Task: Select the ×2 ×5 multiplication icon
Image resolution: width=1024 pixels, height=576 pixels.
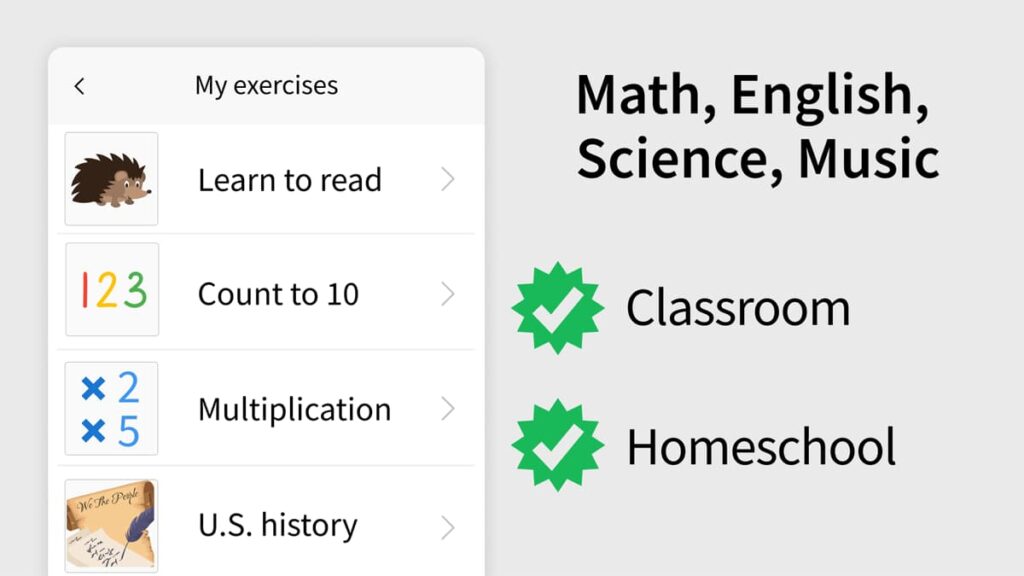Action: tap(112, 408)
